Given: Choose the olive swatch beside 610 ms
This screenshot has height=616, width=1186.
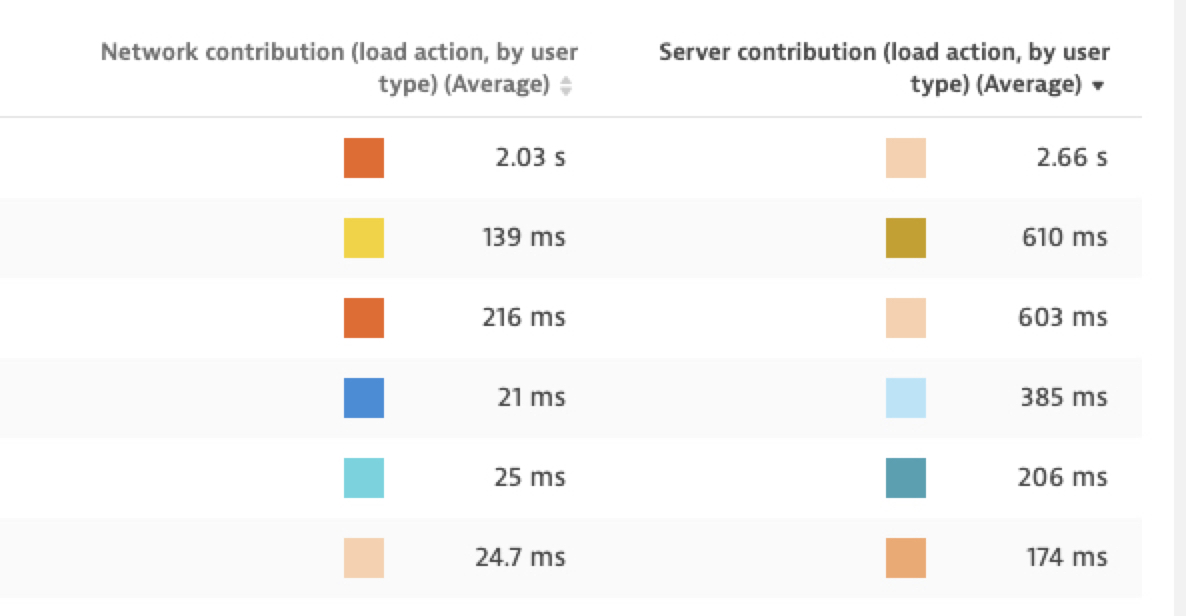Looking at the screenshot, I should 906,238.
